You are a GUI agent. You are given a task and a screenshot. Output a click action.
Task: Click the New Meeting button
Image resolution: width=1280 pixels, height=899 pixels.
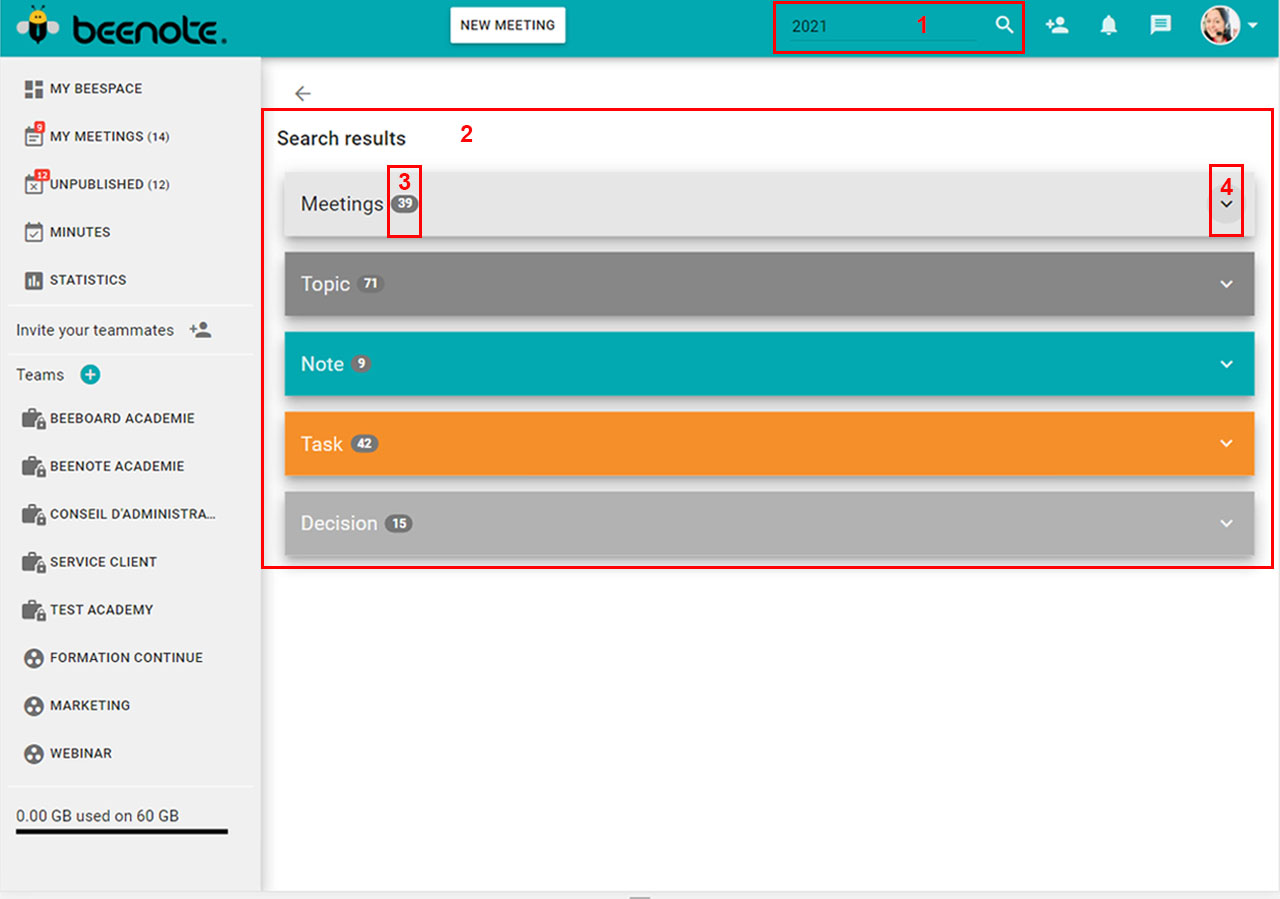tap(508, 26)
